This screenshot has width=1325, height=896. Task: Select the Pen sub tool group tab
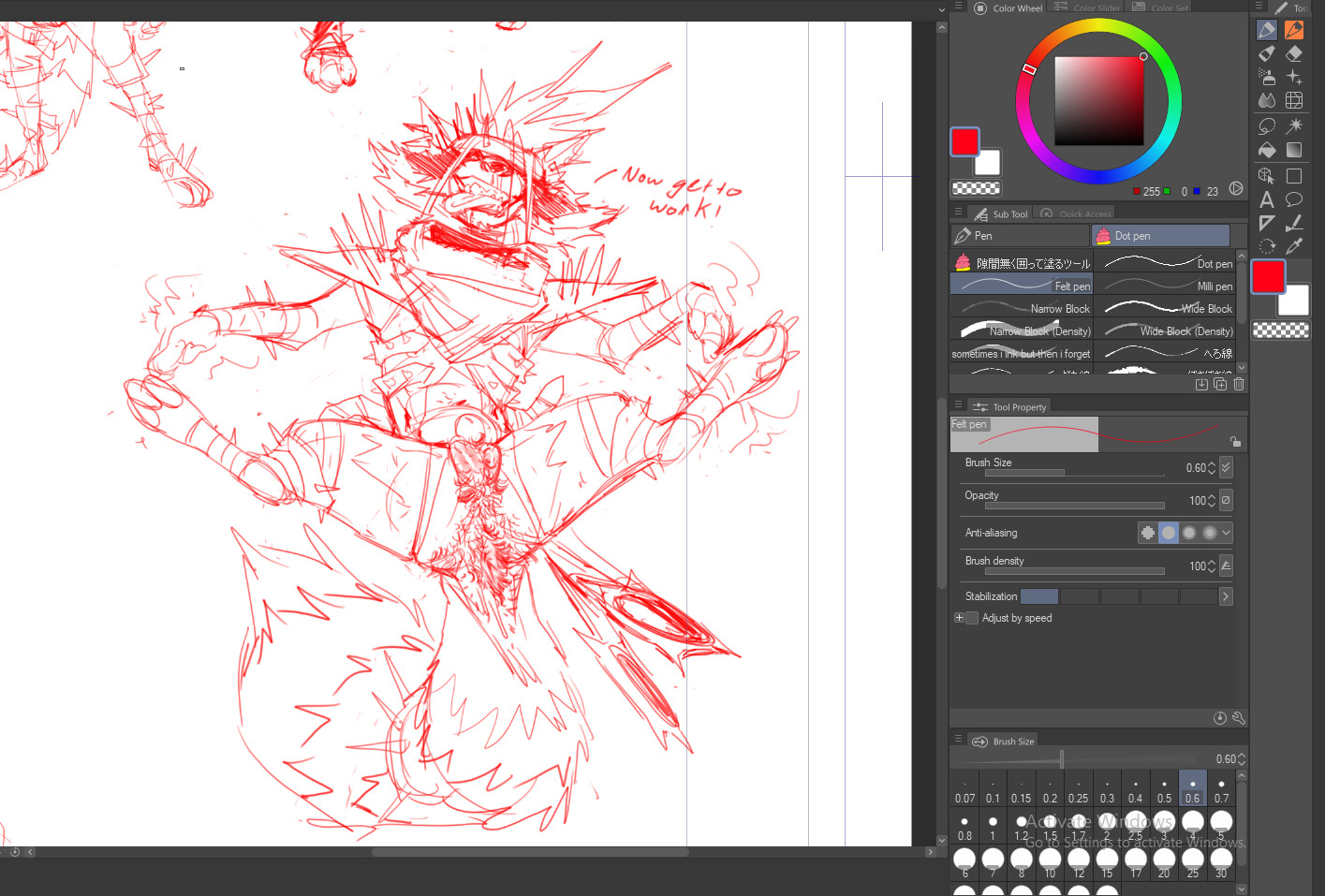pos(1021,236)
